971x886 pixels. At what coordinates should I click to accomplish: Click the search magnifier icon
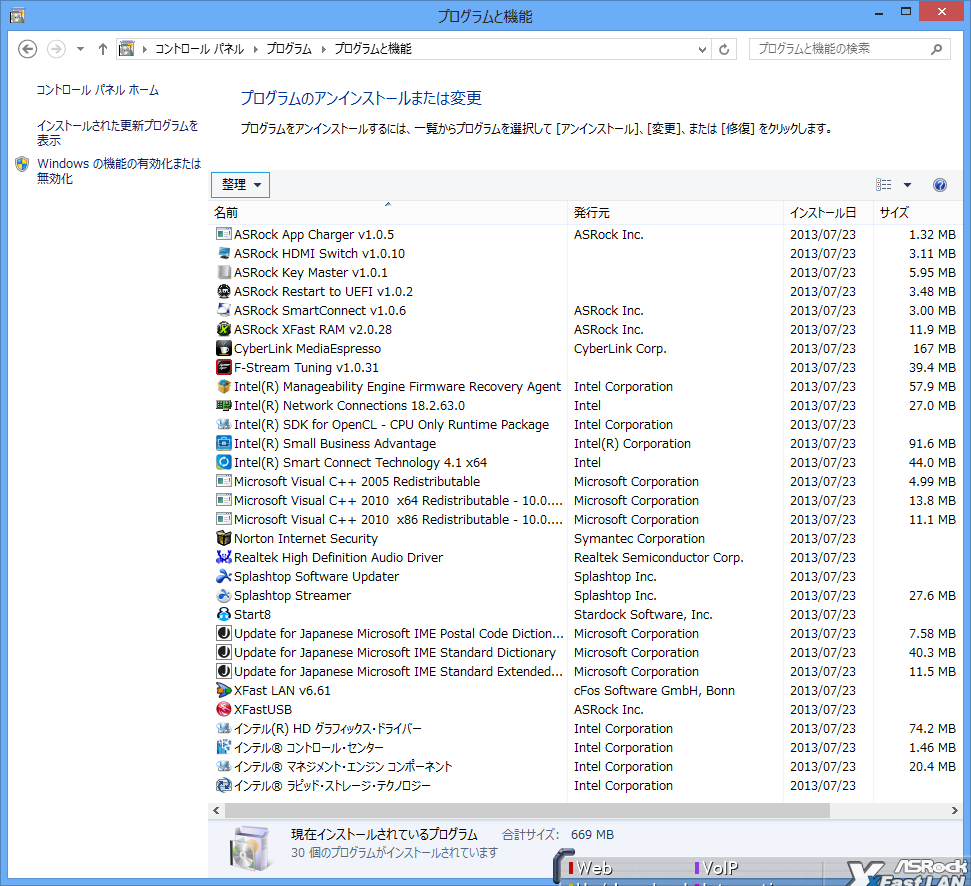[x=936, y=49]
